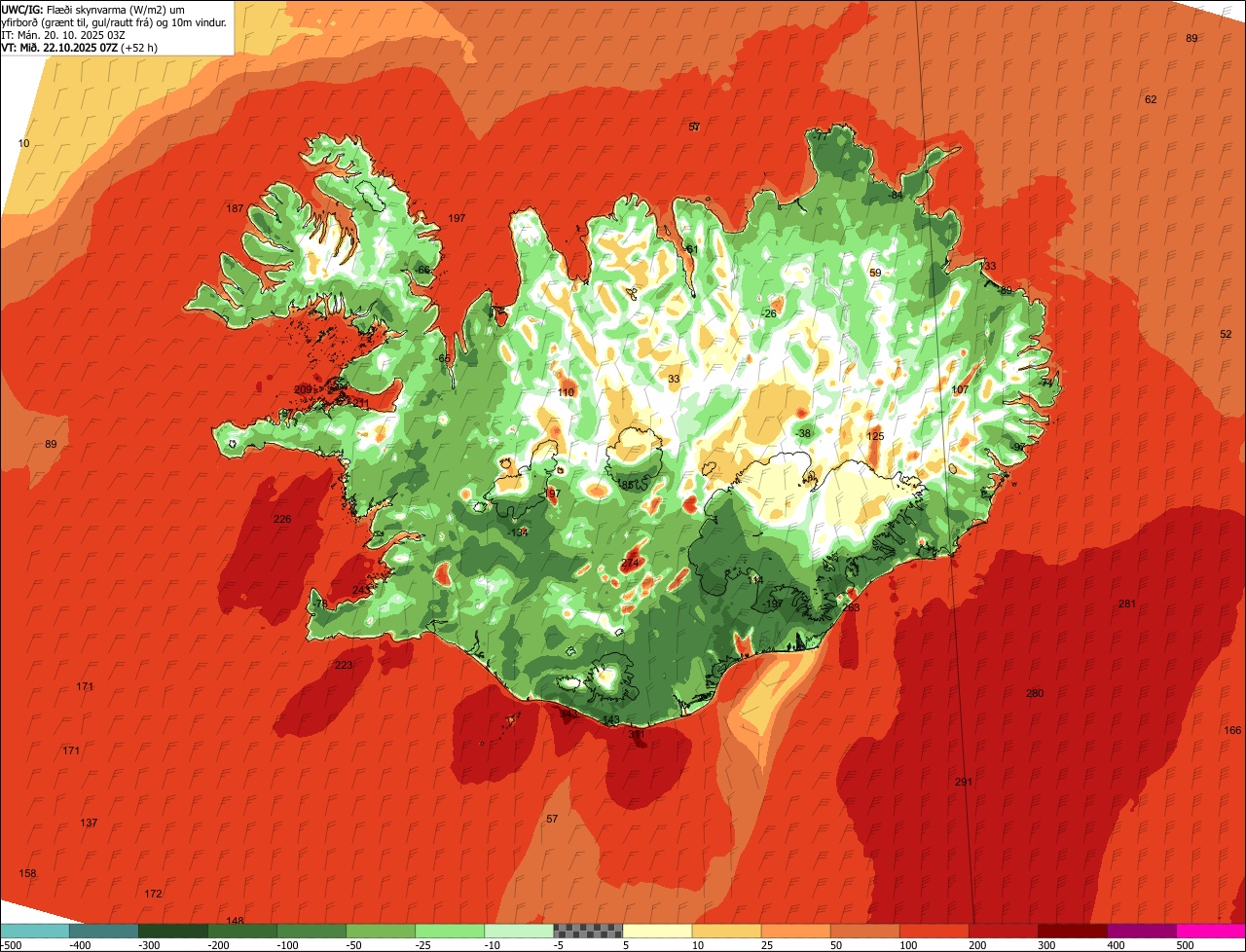Click the map value '280' in the dark red area
1246x952 pixels.
pos(1035,694)
